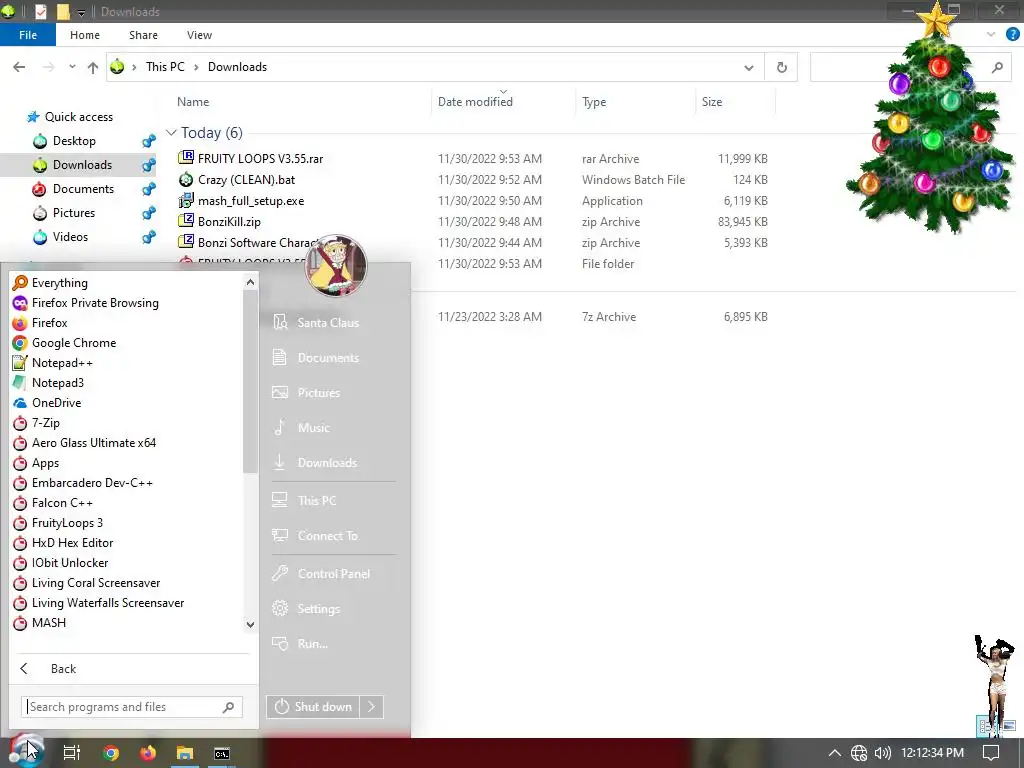Launch Firefox Private Browsing
Image resolution: width=1024 pixels, height=768 pixels.
coord(86,303)
